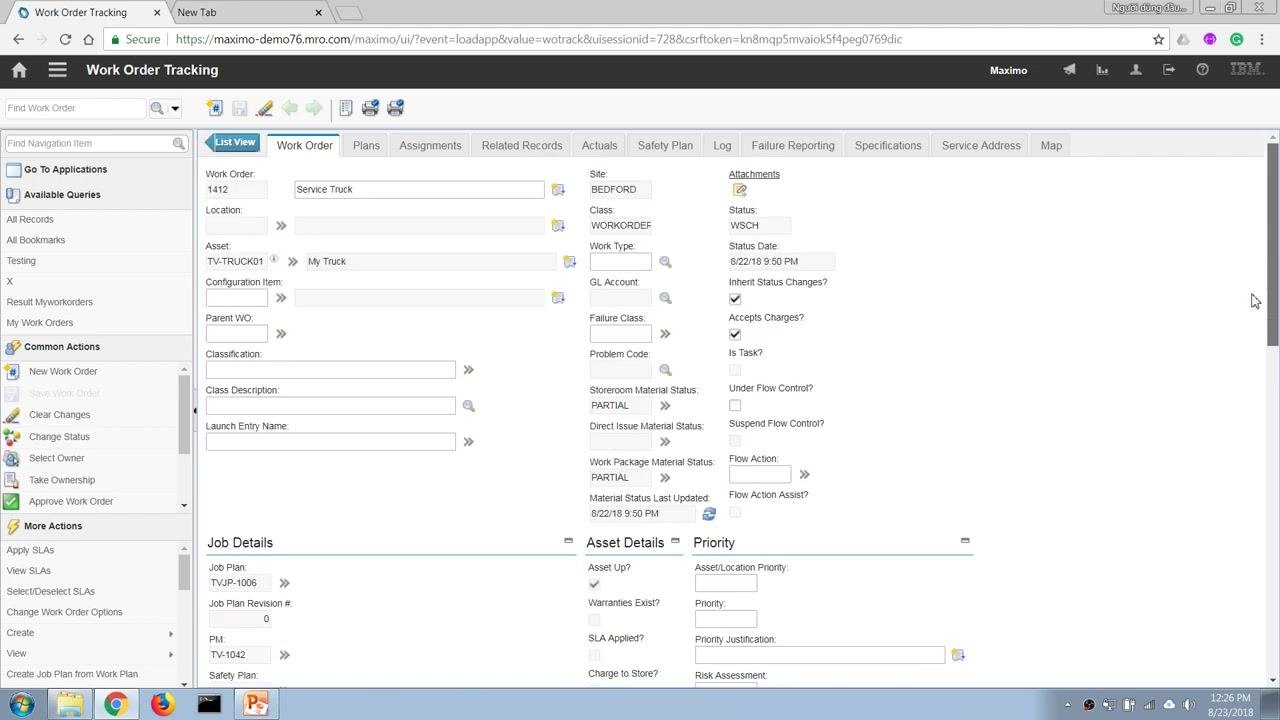Expand the Failure Class detail menu chevron
This screenshot has width=1280, height=720.
tap(665, 334)
